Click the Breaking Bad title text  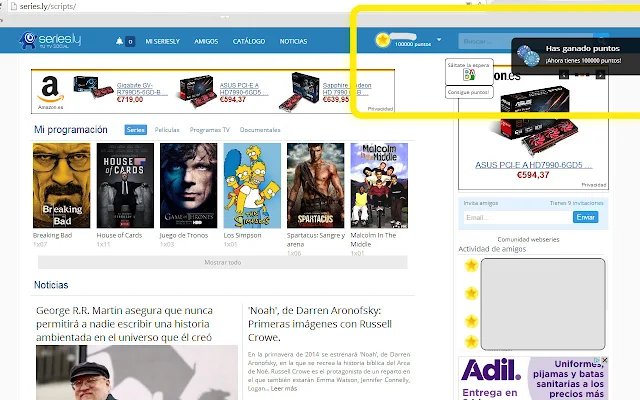point(52,235)
